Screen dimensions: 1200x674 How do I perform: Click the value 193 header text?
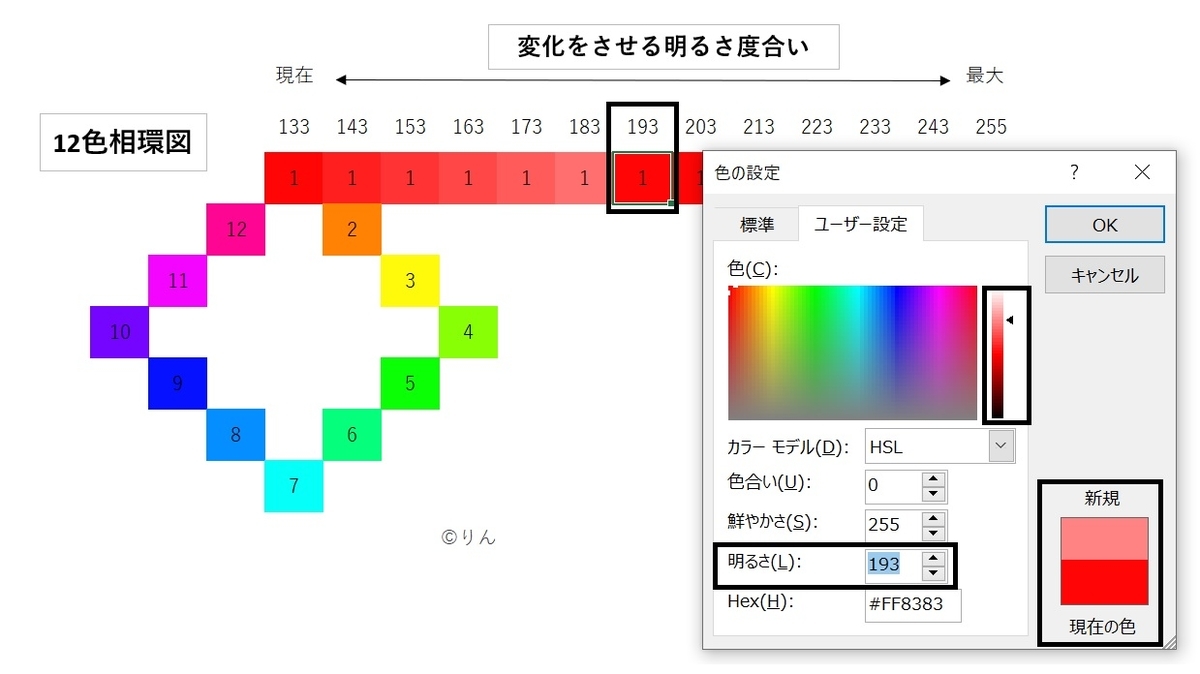pos(642,127)
